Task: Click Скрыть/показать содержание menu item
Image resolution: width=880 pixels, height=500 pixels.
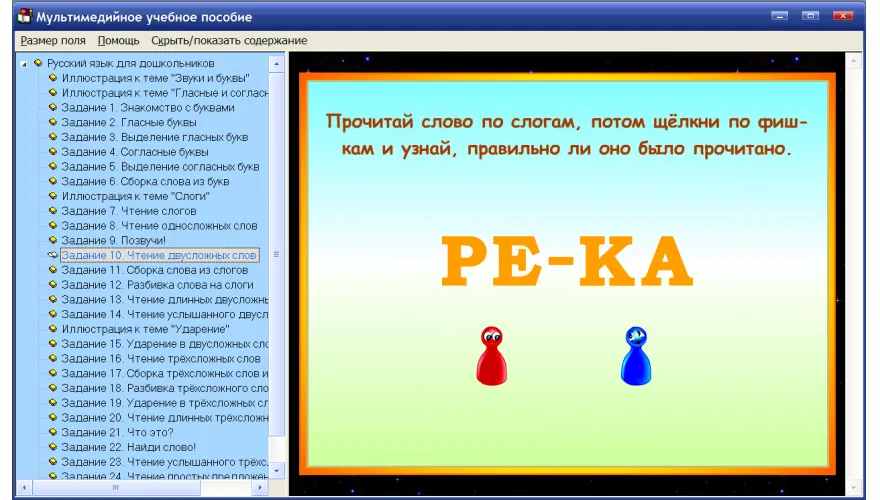Action: tap(229, 41)
